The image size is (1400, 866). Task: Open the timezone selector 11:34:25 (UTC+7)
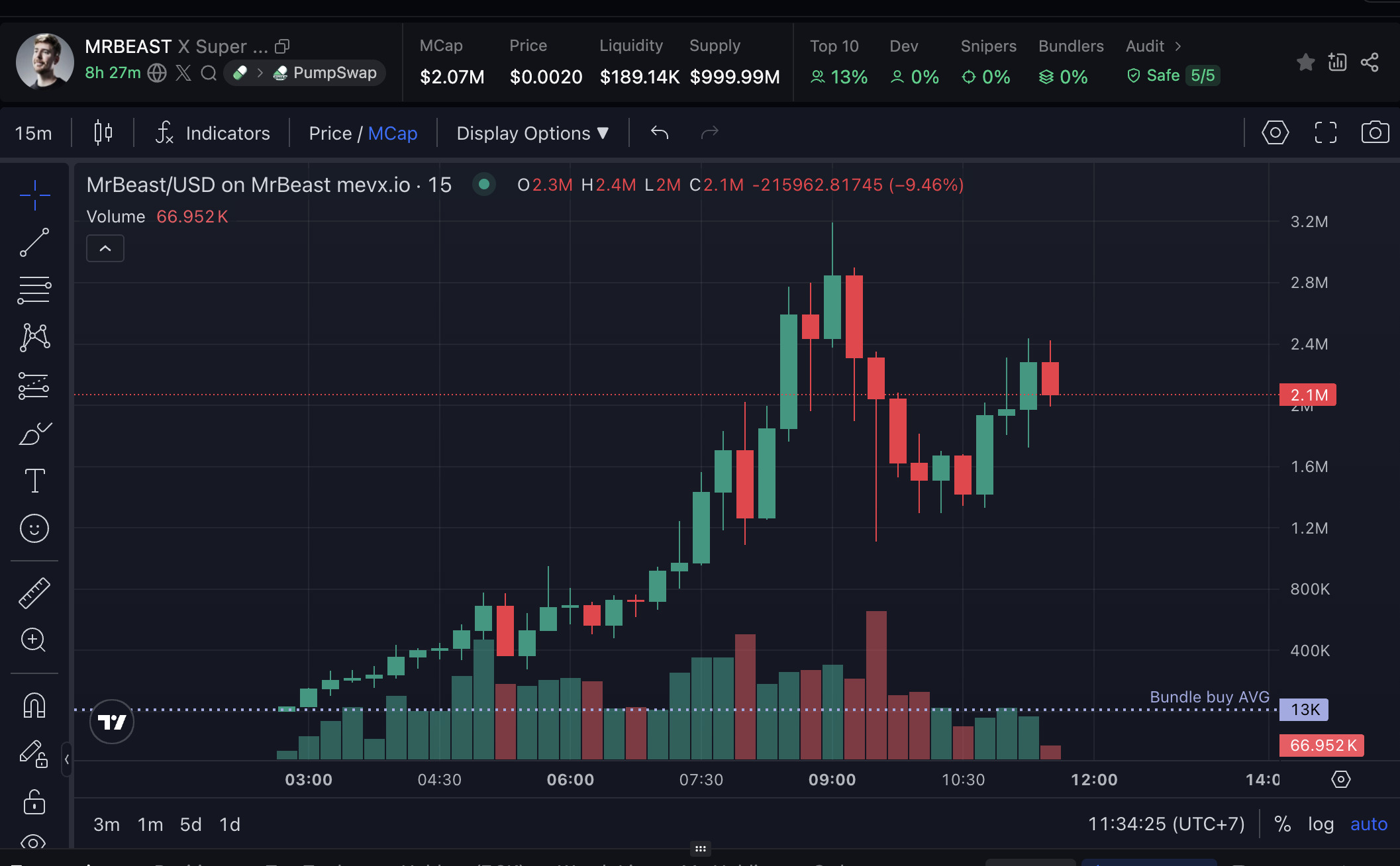tap(1166, 824)
